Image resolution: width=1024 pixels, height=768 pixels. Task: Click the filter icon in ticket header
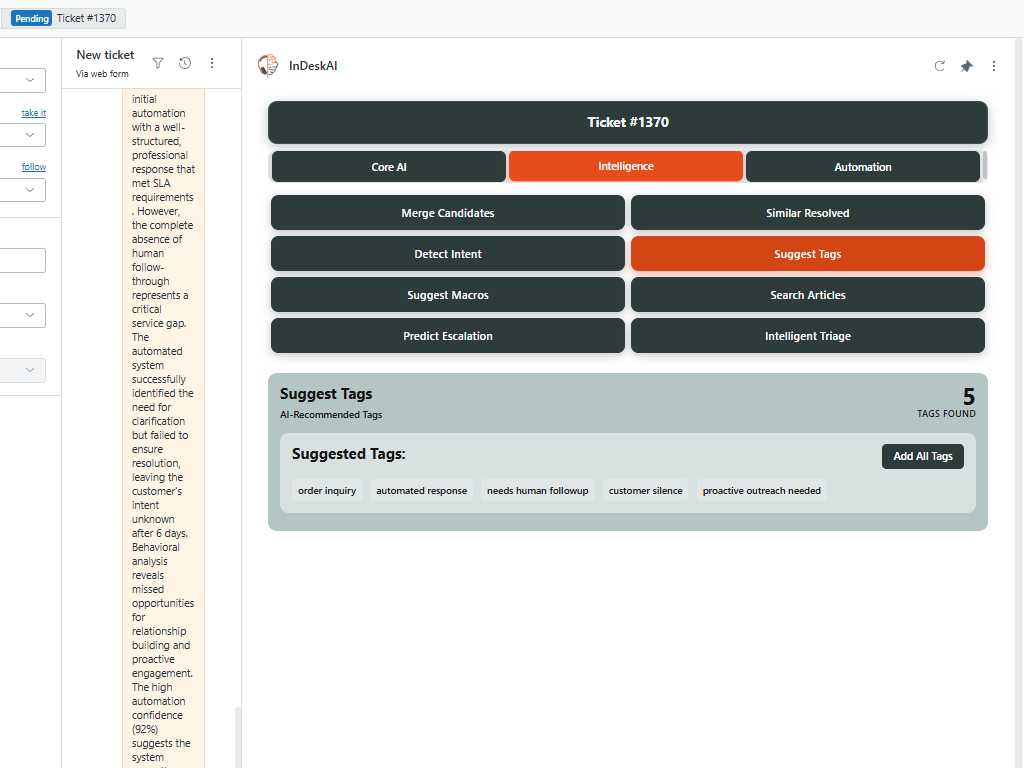click(158, 63)
